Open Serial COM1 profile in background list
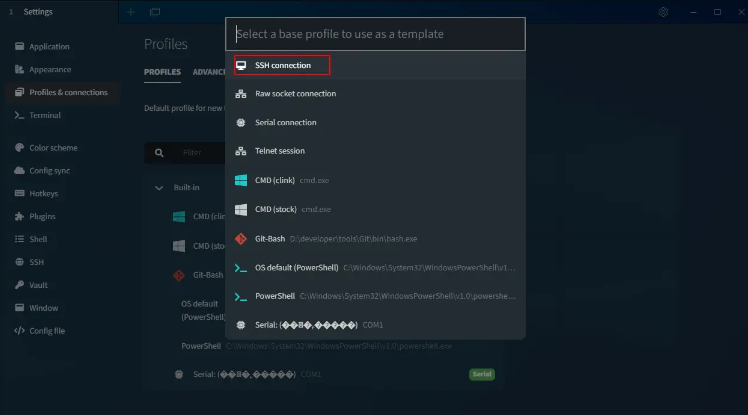The width and height of the screenshot is (748, 415). [x=323, y=374]
